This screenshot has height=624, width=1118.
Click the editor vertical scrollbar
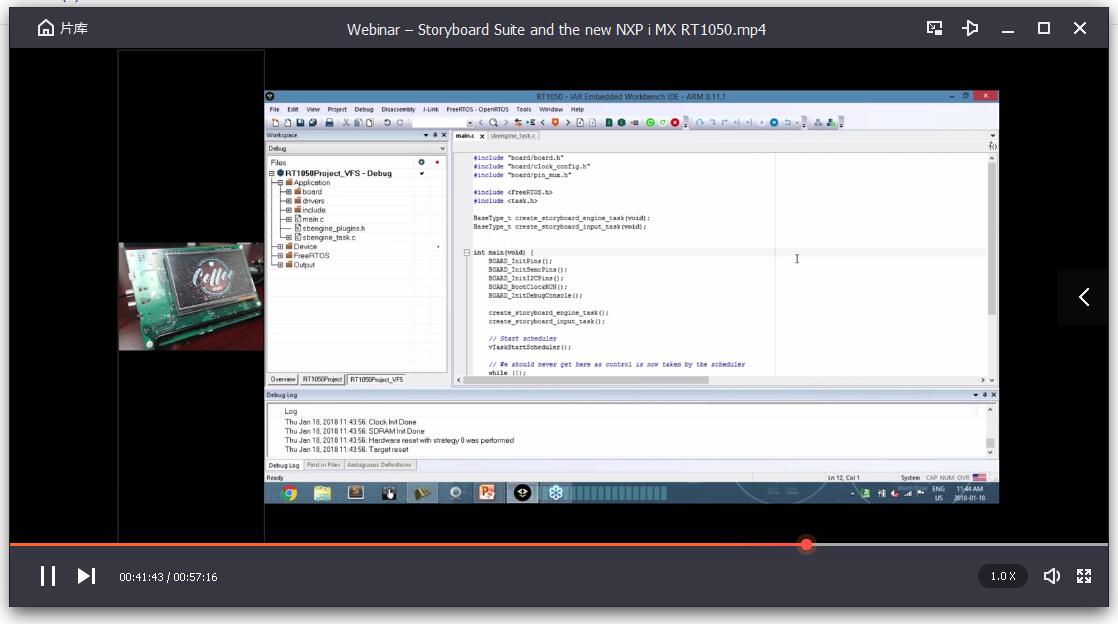tap(991, 239)
